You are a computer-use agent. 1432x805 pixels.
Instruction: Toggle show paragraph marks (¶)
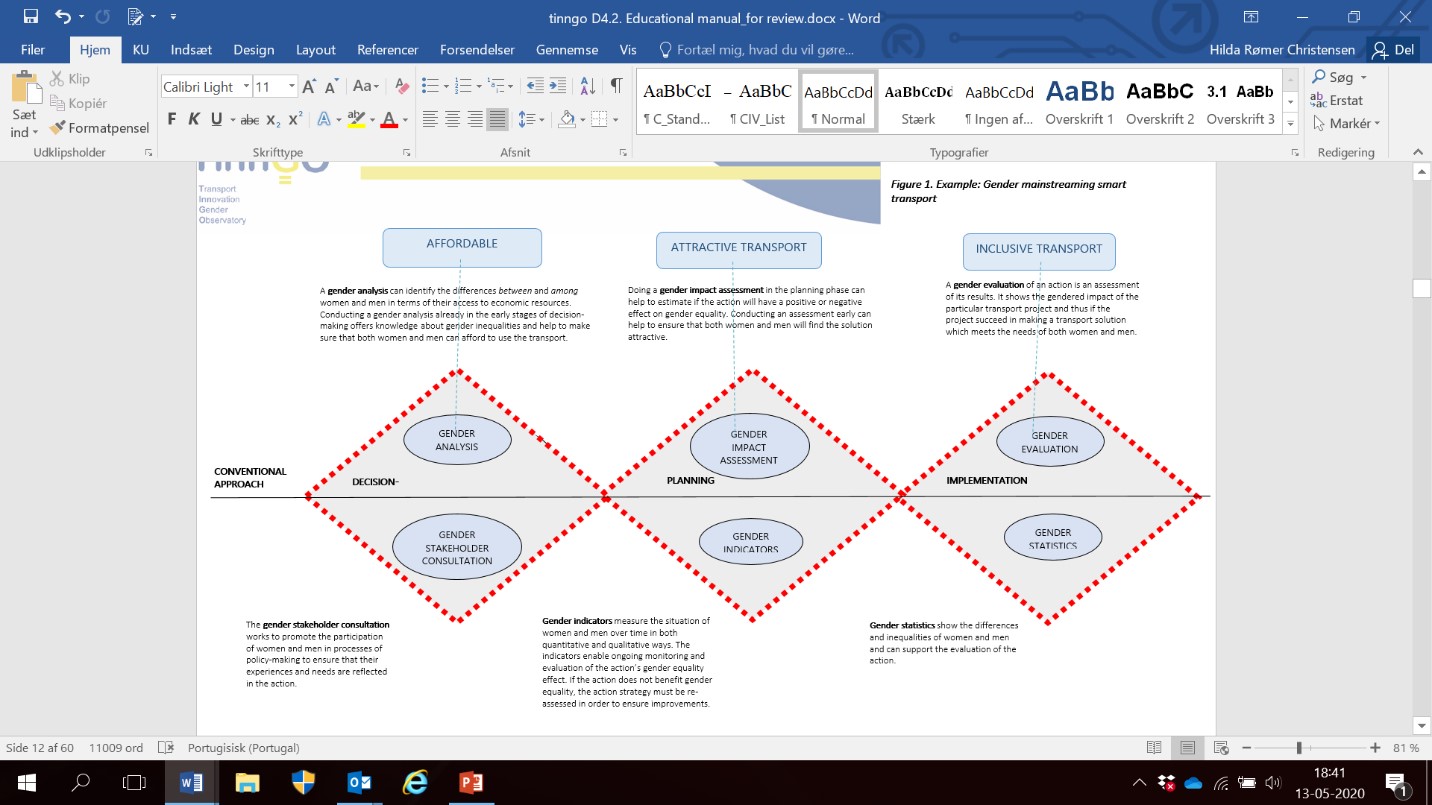[616, 87]
